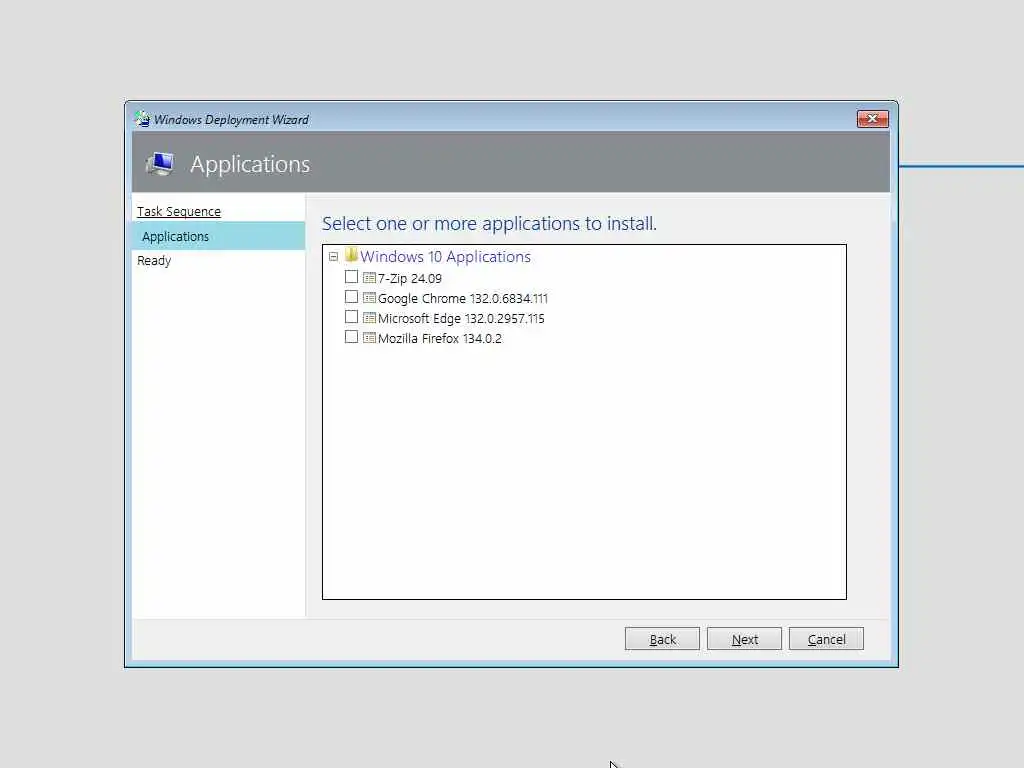Click the Google Chrome 132.0.6834.111 label

point(463,298)
